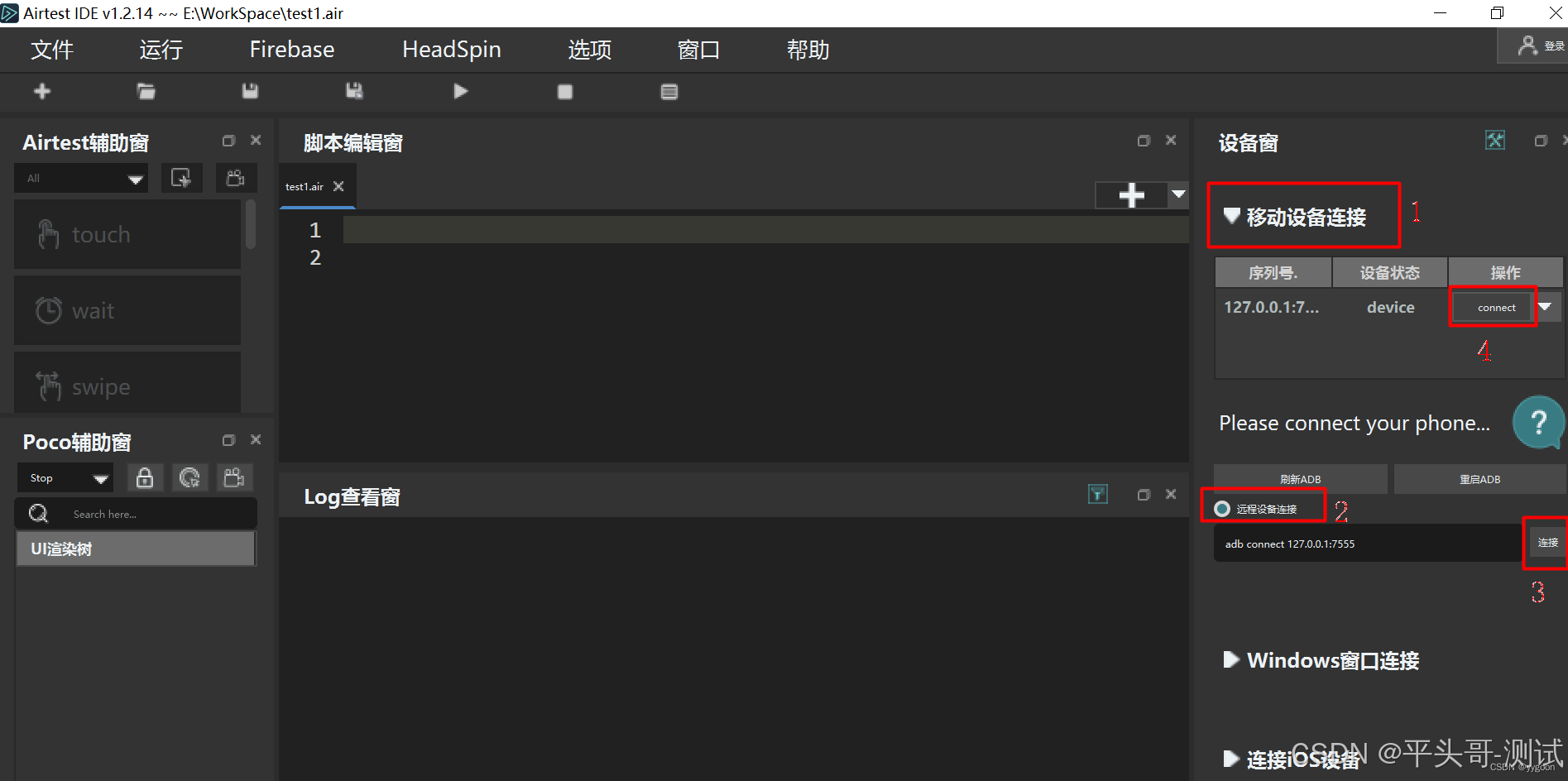1568x781 pixels.
Task: Toggle the 远程设备连接 radio button
Action: tap(1222, 509)
